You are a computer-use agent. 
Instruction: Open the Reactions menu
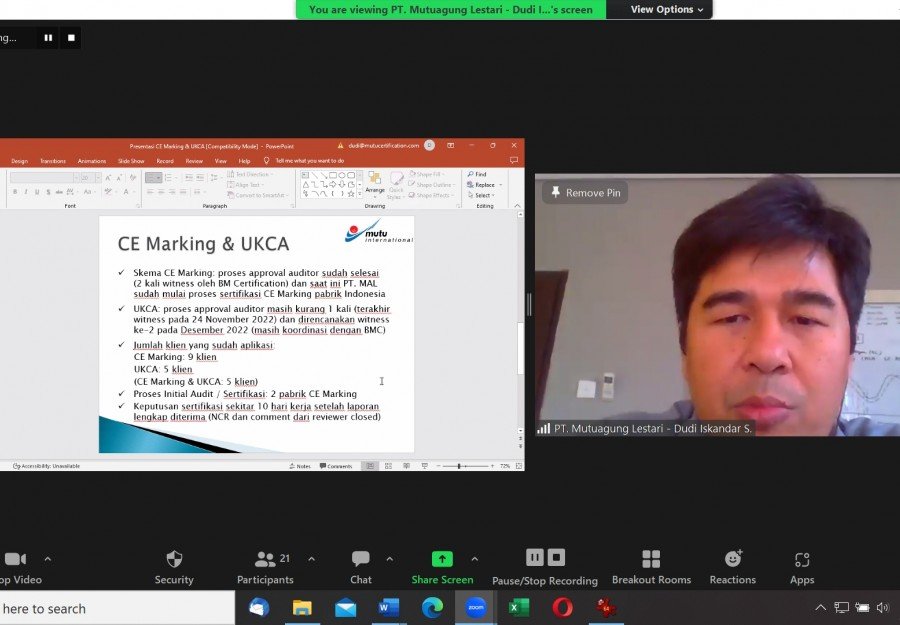[x=732, y=568]
